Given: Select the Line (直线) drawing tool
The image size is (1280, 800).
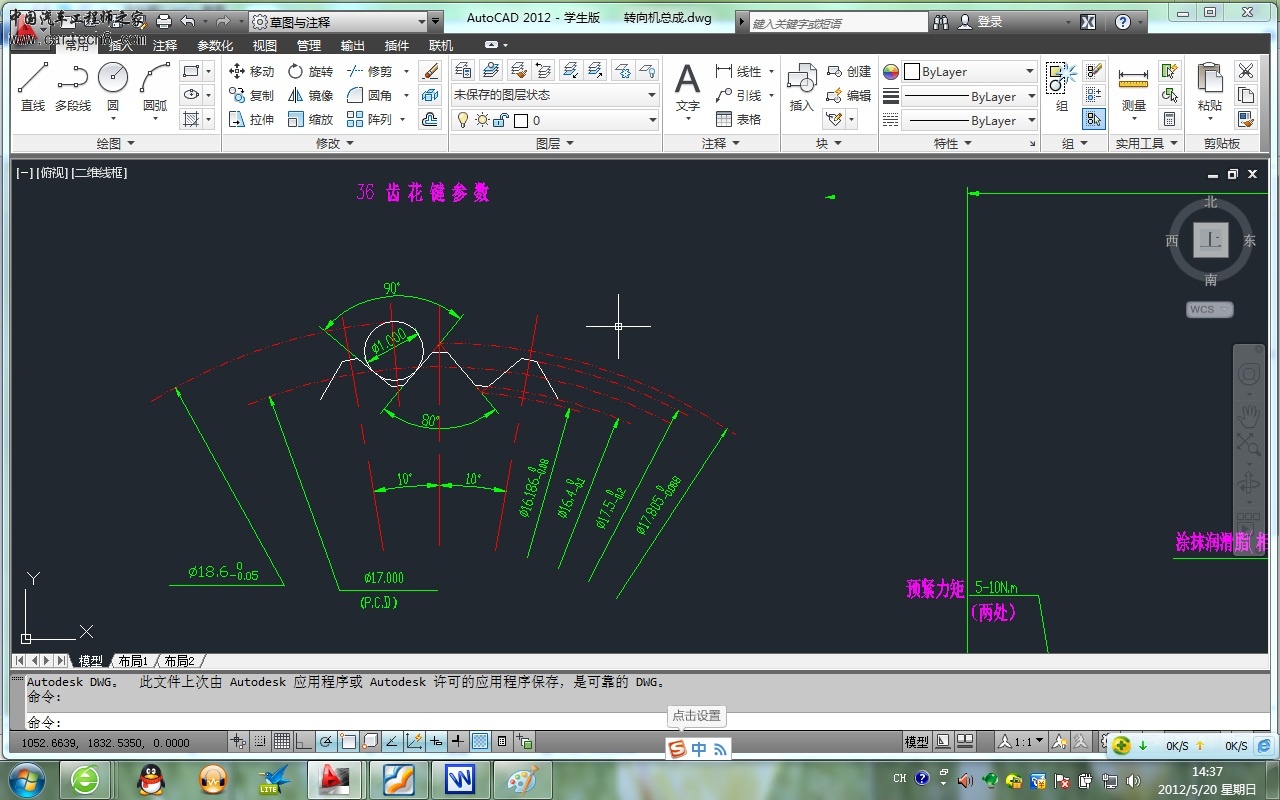Looking at the screenshot, I should 33,86.
